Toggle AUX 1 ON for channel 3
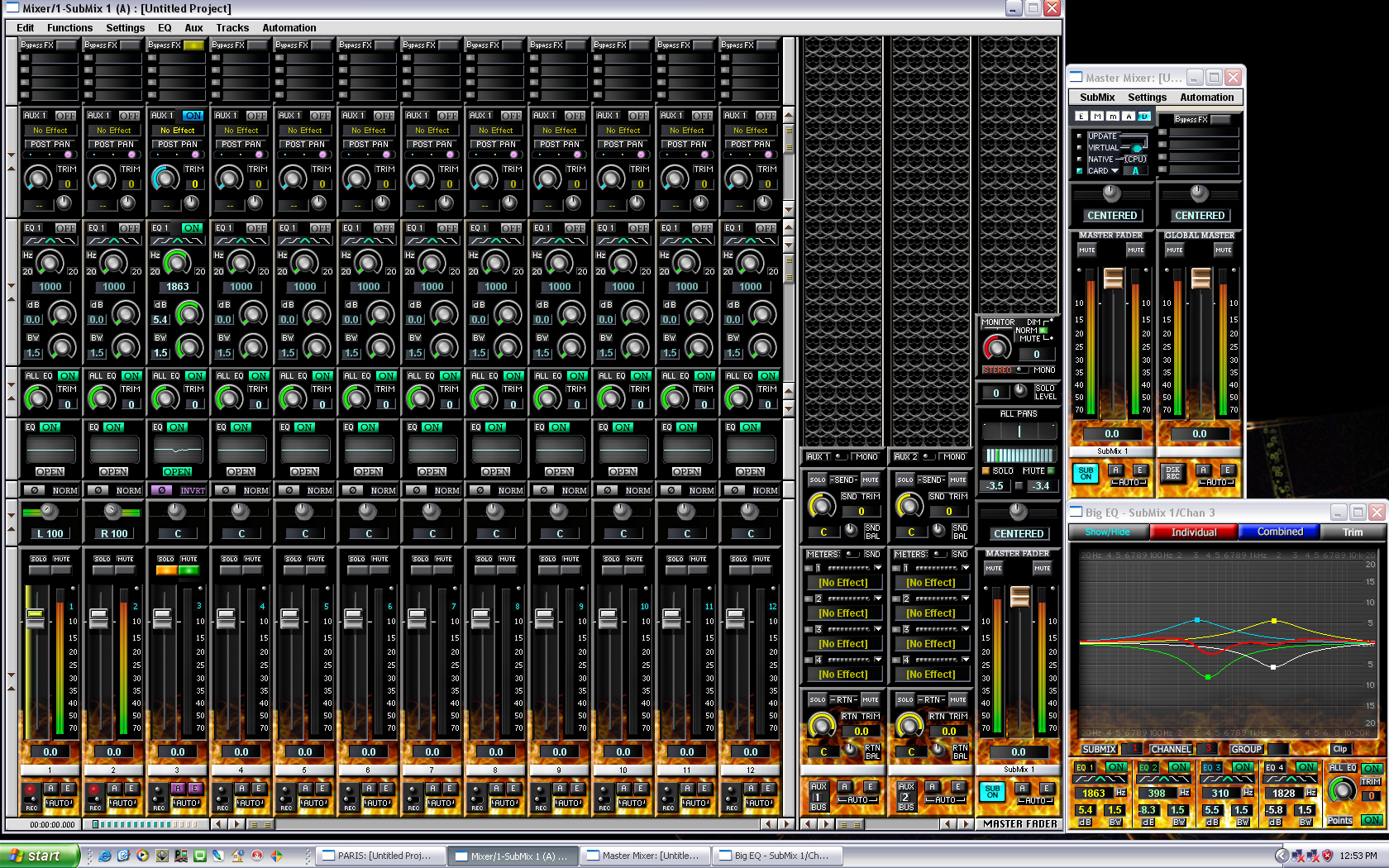 193,116
